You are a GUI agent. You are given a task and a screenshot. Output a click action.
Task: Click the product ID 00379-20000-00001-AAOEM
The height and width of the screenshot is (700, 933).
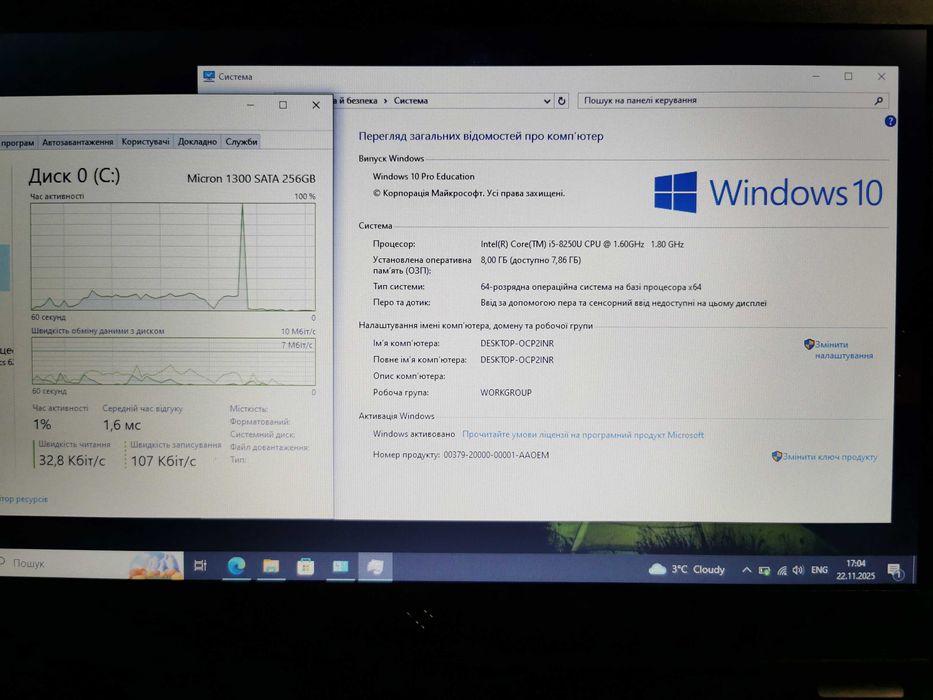click(496, 455)
